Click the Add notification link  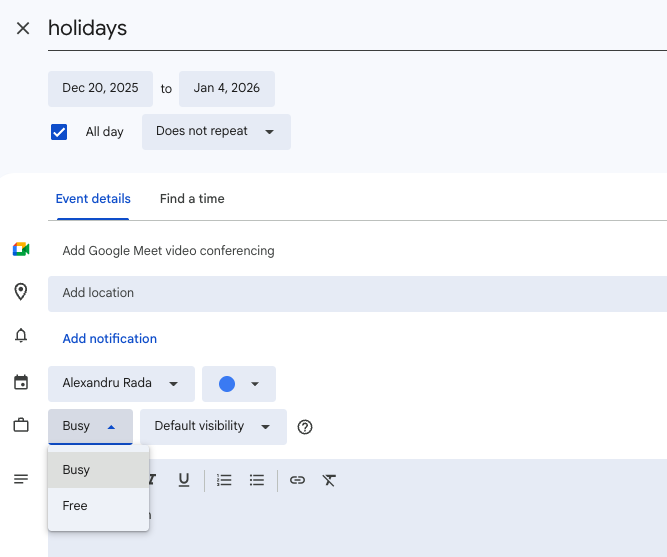(x=110, y=339)
